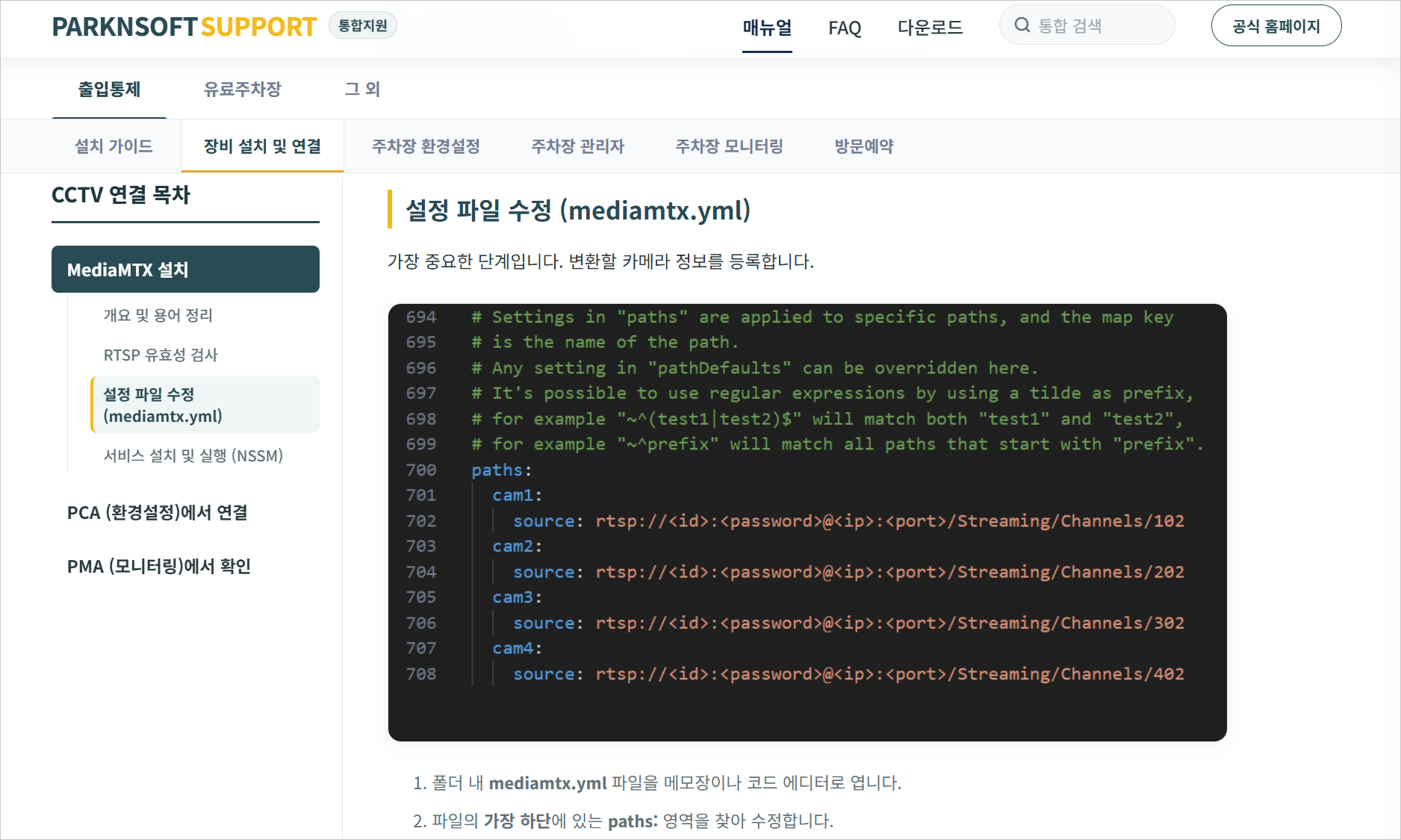The height and width of the screenshot is (840, 1401).
Task: Click the PARKNSOFT SUPPORT logo
Action: pyautogui.click(x=184, y=27)
